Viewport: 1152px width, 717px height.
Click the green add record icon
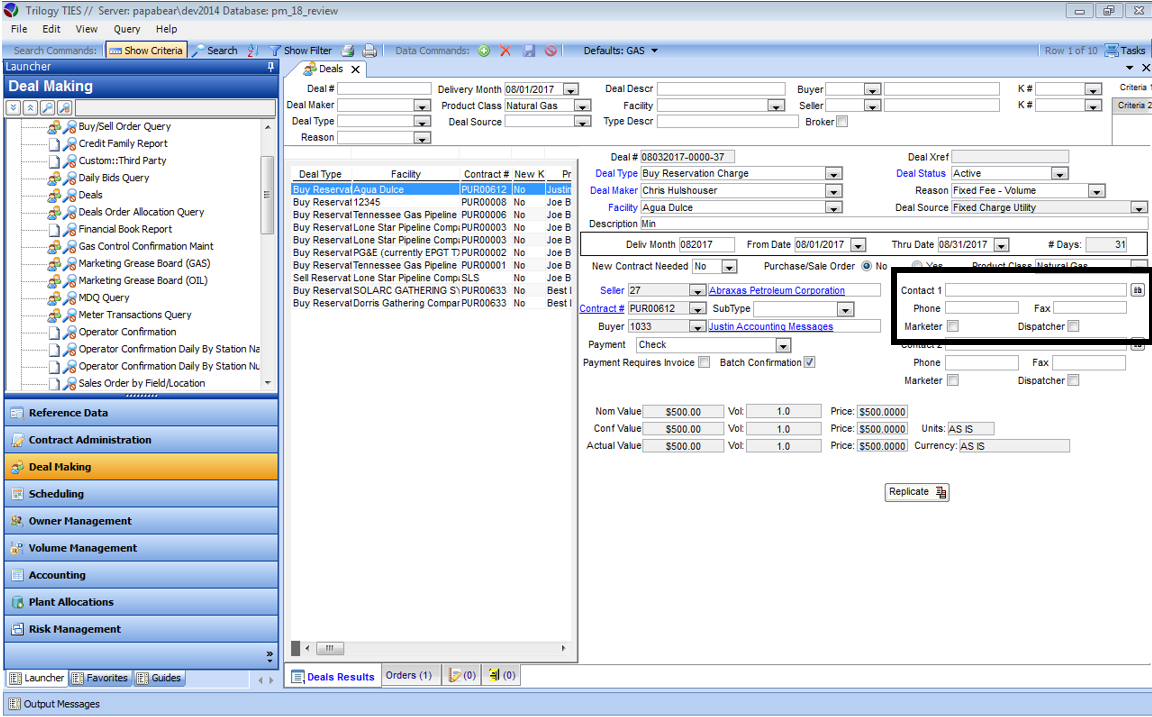(x=484, y=50)
